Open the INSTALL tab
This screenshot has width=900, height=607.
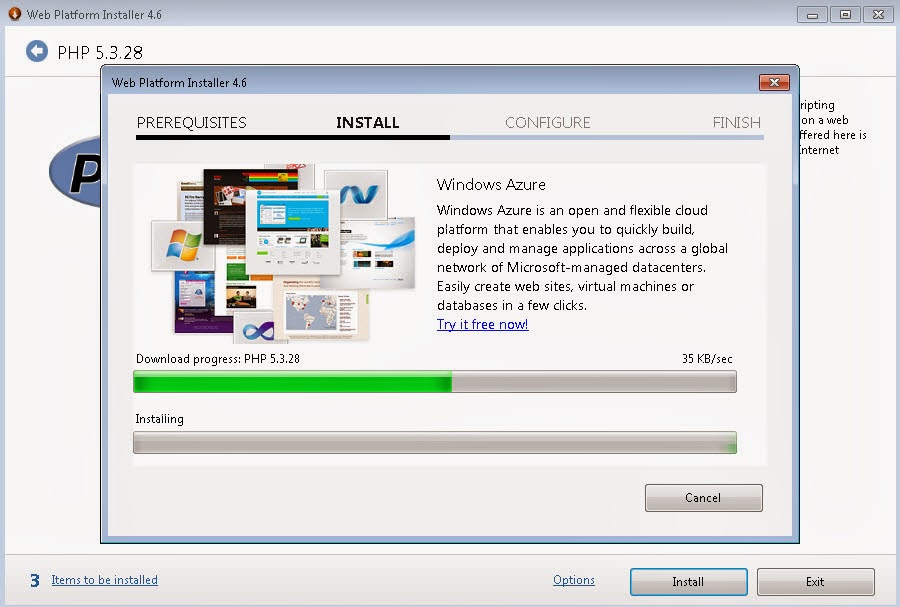[x=367, y=122]
